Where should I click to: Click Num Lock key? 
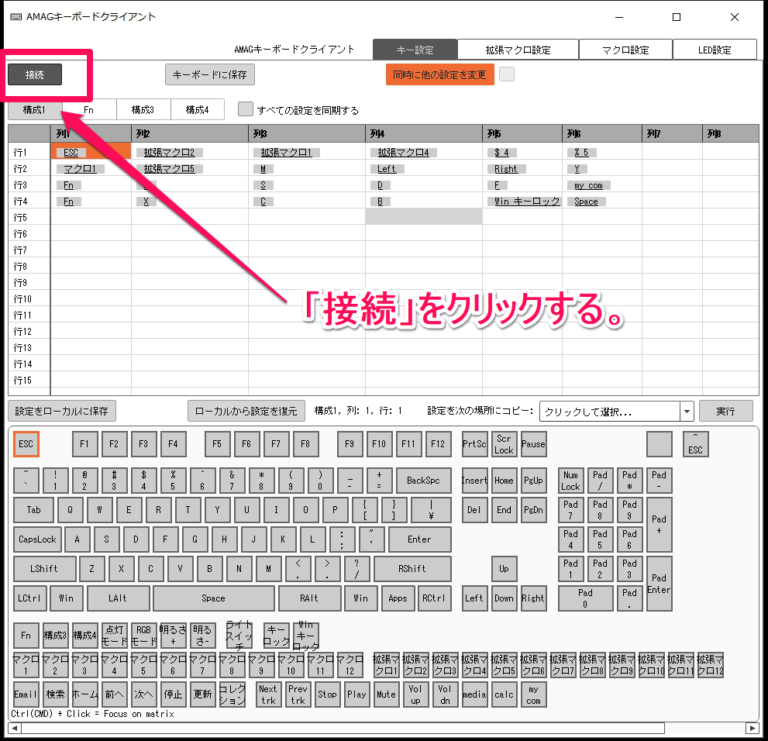point(571,480)
